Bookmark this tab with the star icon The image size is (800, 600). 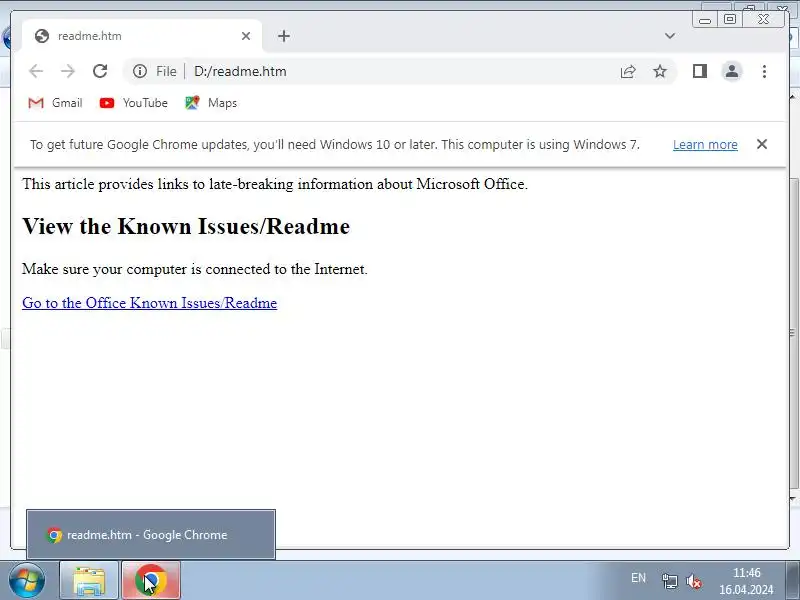(x=660, y=71)
